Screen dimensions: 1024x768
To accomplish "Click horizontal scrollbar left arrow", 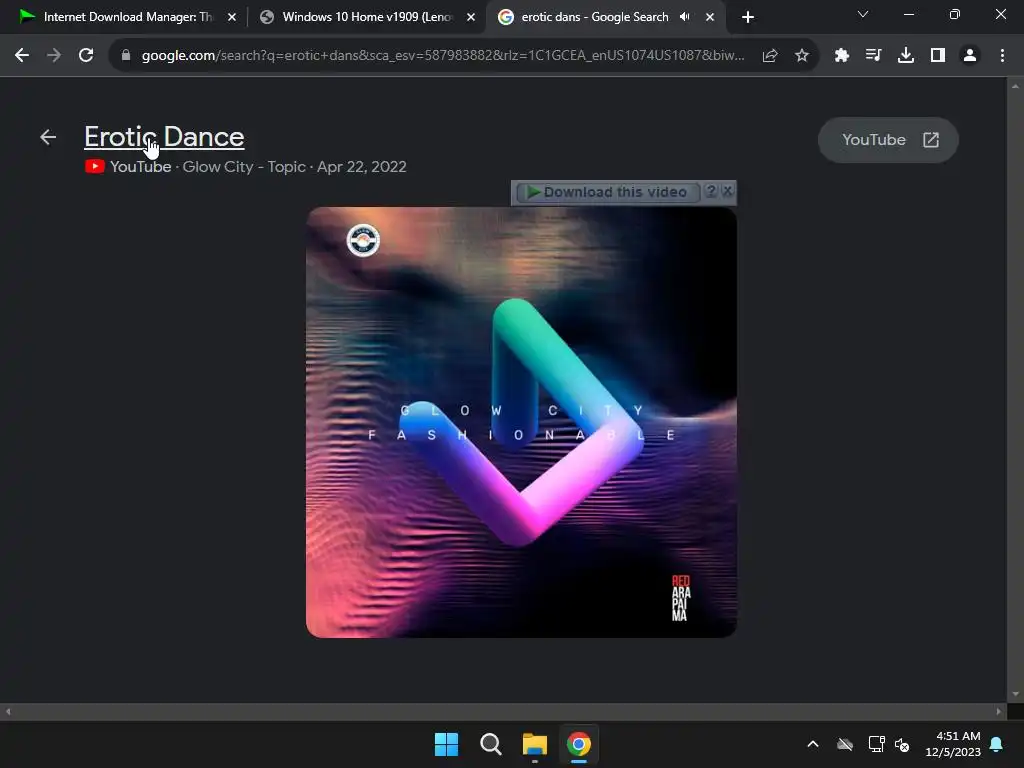I will (x=8, y=711).
